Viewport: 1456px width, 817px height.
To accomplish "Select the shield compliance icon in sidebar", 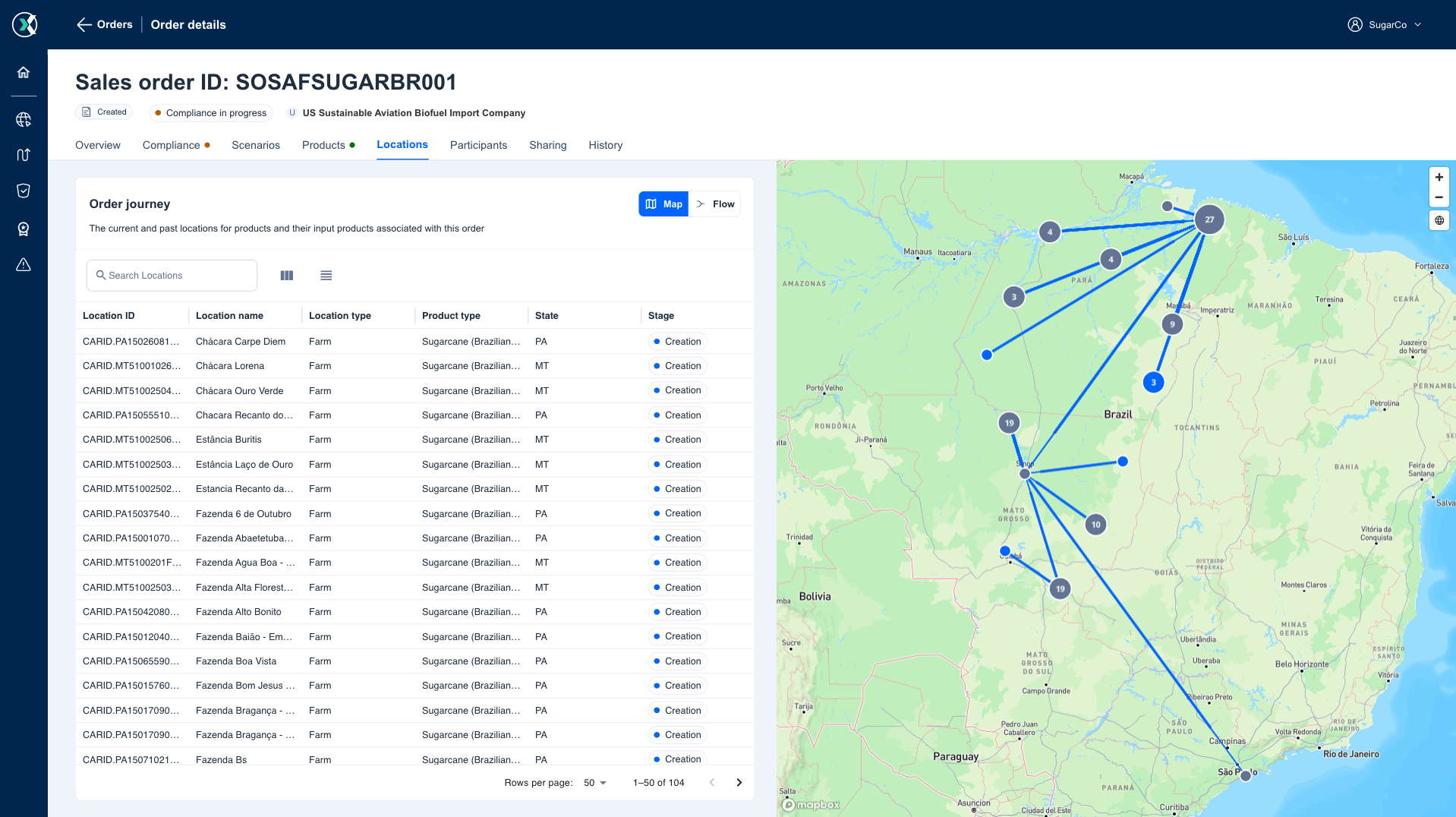I will (24, 191).
